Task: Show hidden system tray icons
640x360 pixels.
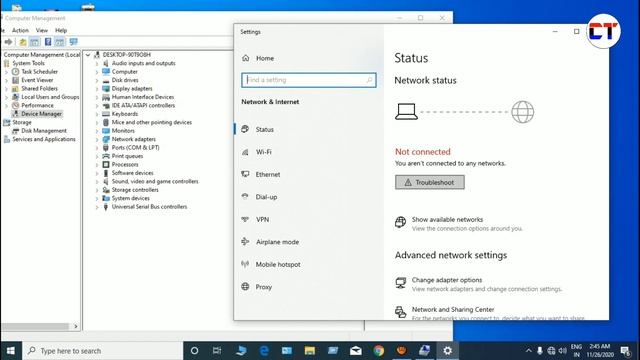Action: (x=528, y=351)
